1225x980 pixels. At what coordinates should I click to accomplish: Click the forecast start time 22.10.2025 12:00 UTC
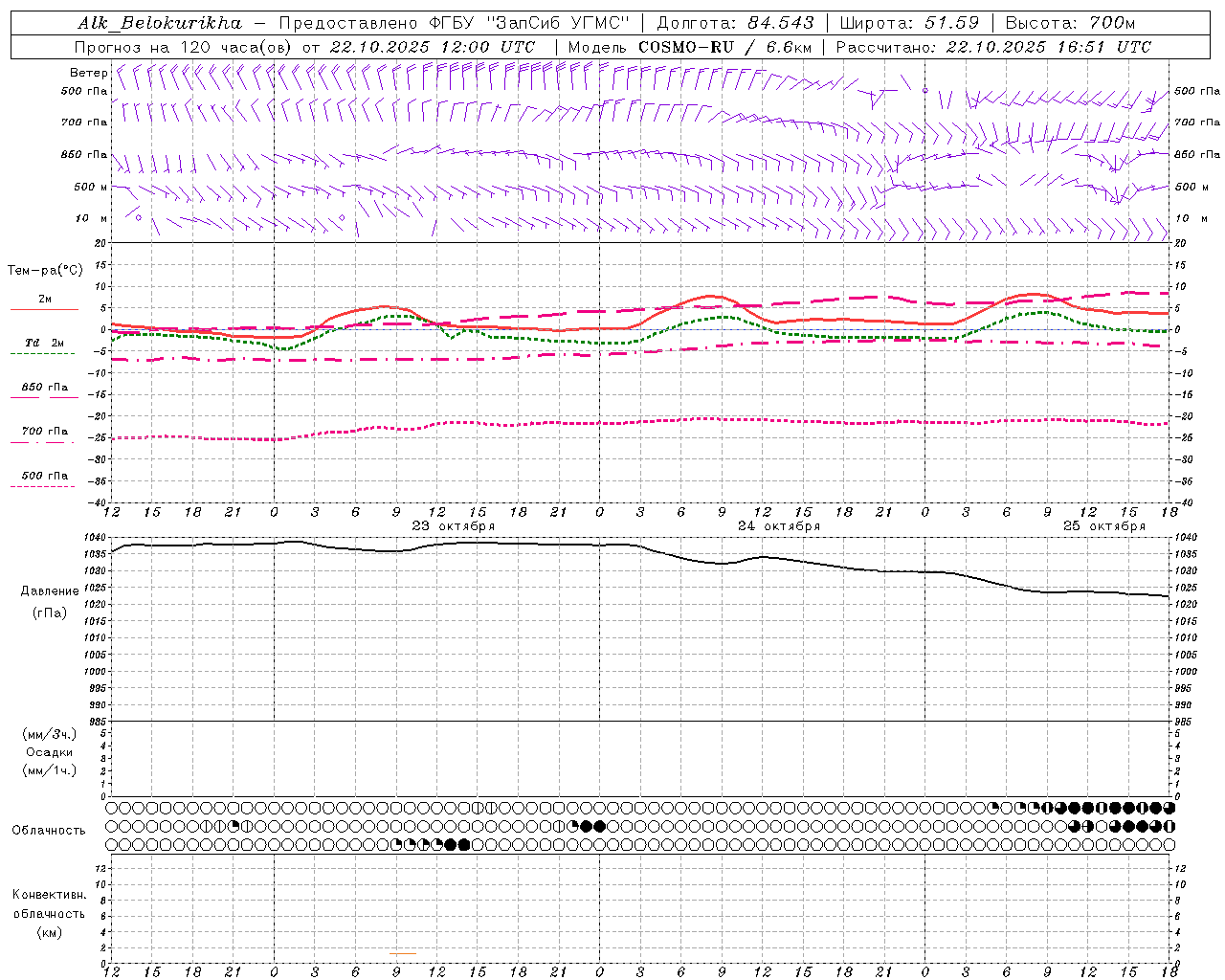432,47
